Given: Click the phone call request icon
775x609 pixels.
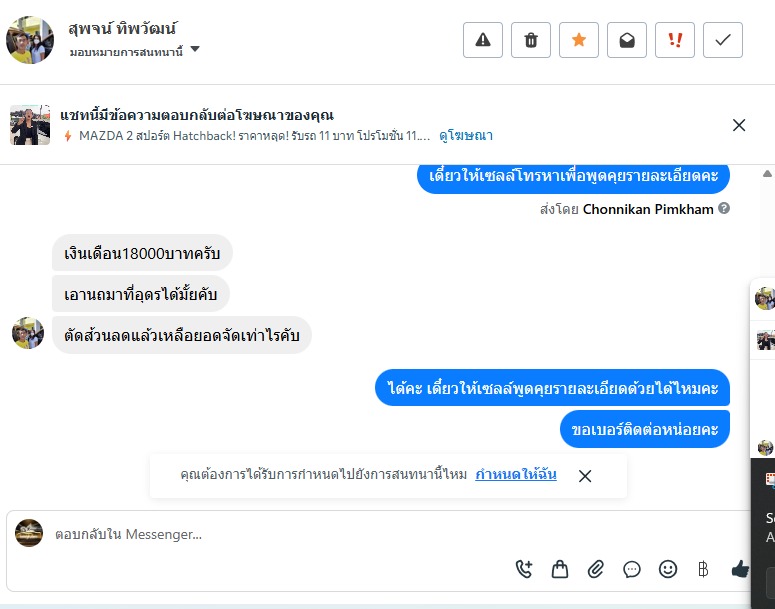Looking at the screenshot, I should [x=524, y=569].
